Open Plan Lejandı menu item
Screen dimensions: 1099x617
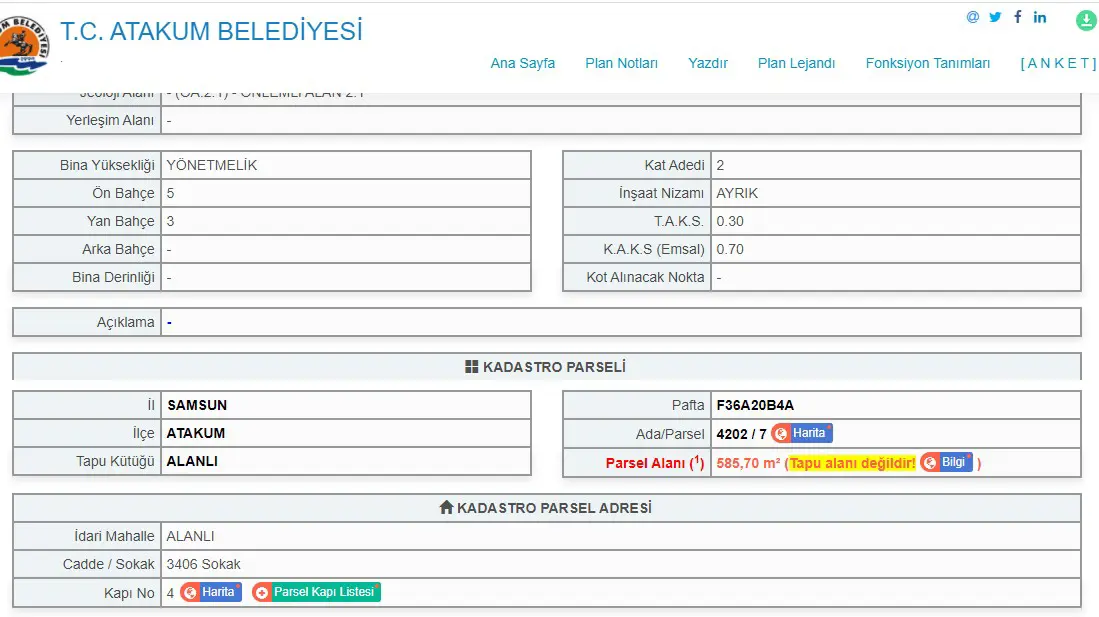pos(796,63)
